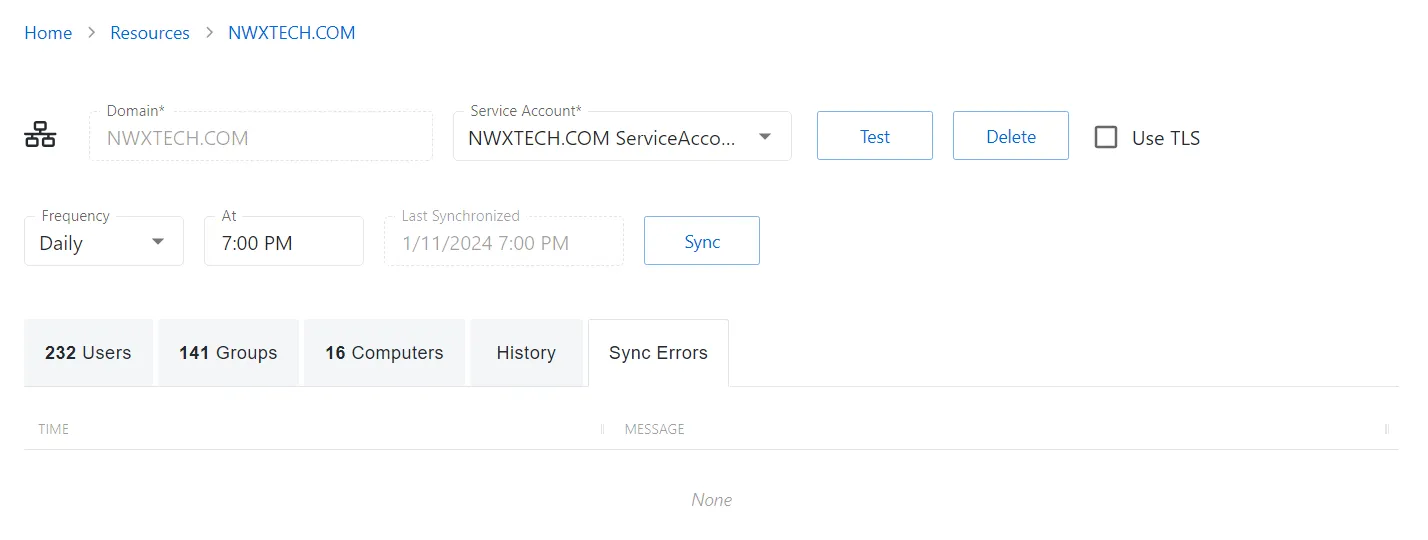
Task: Click the Domain input field
Action: click(261, 136)
